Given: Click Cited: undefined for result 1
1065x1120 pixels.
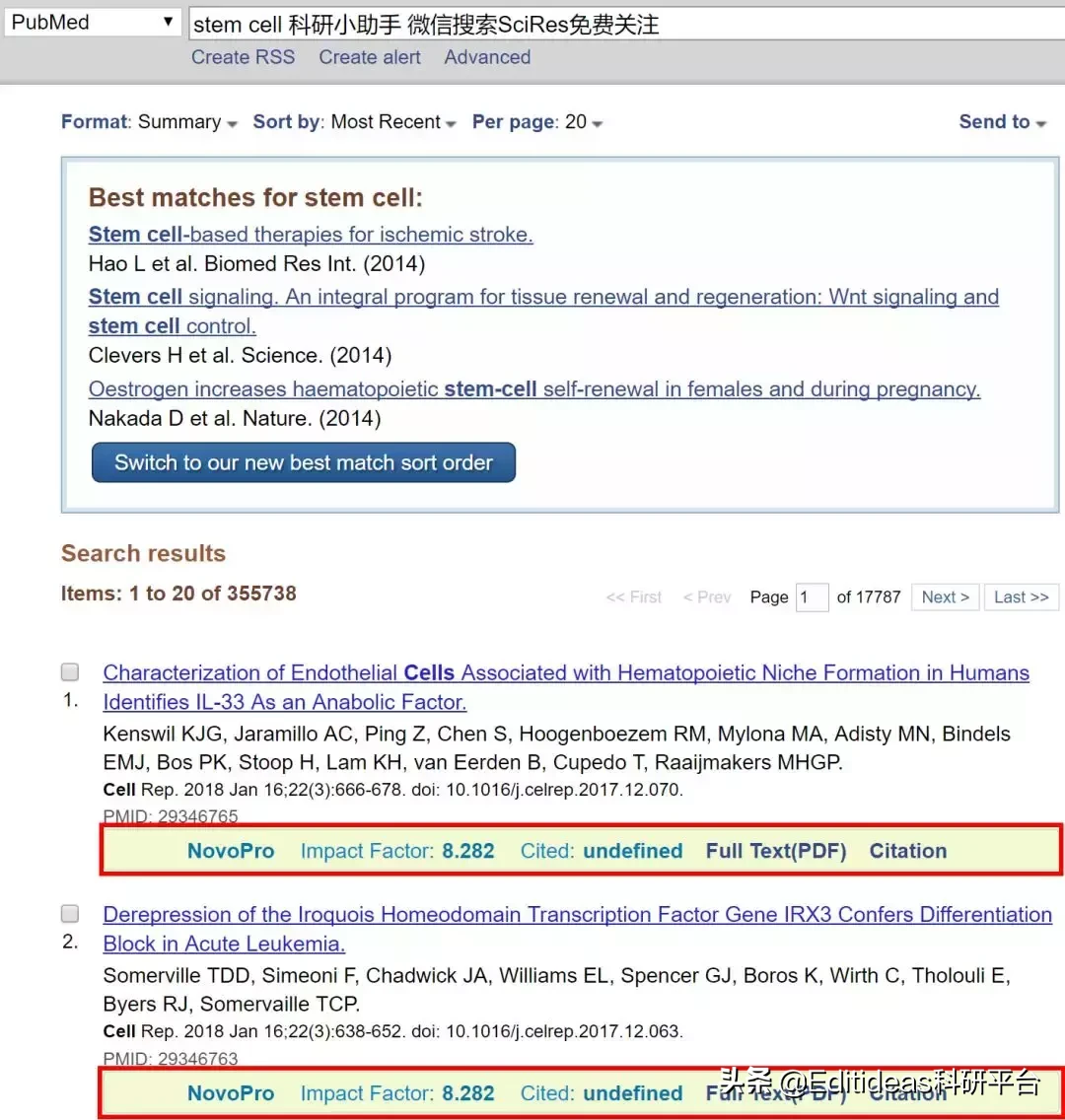Looking at the screenshot, I should tap(602, 851).
